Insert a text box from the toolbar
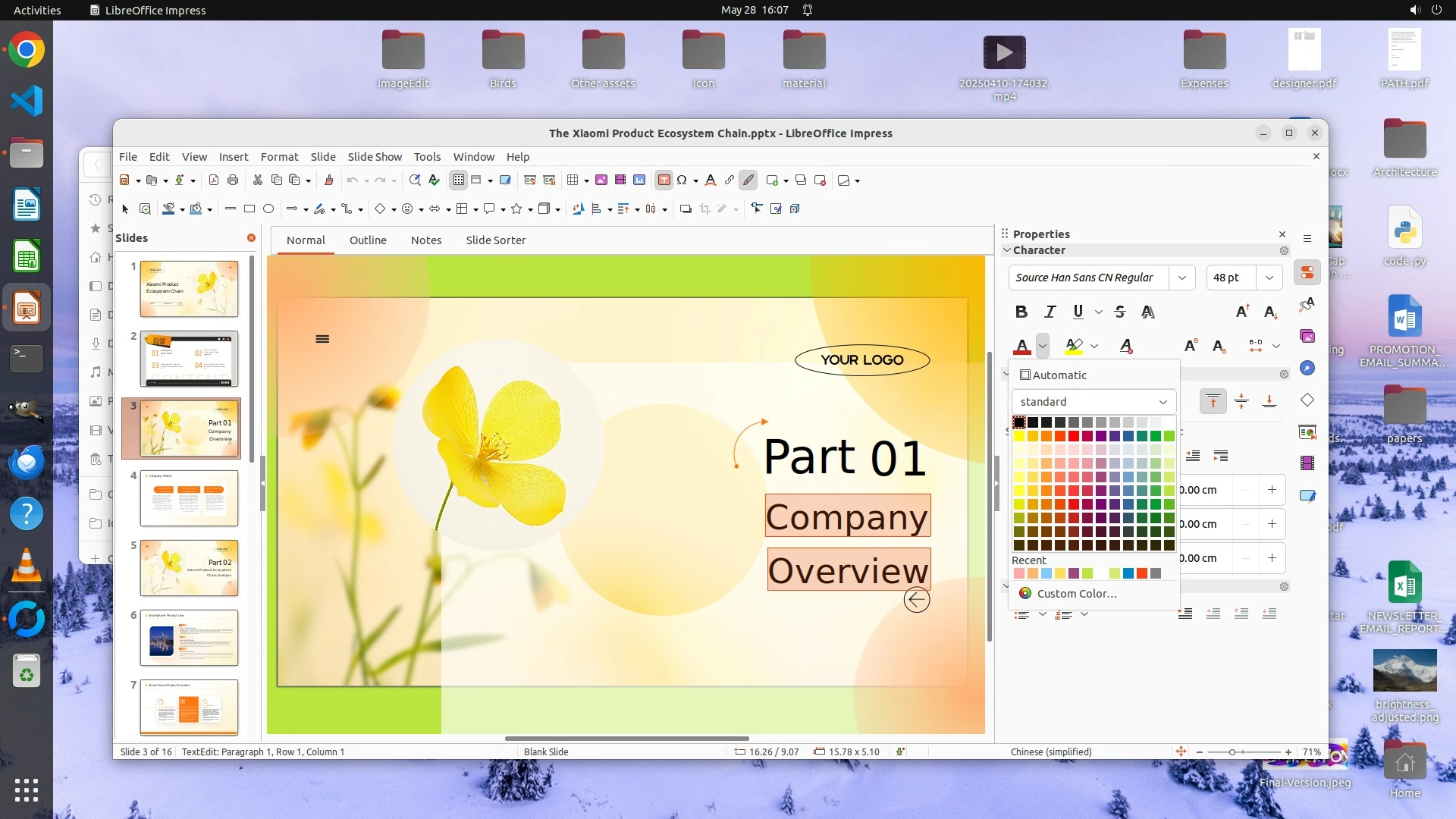The width and height of the screenshot is (1456, 819). pyautogui.click(x=664, y=180)
